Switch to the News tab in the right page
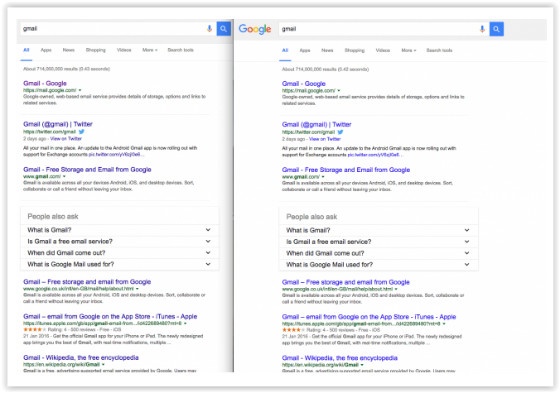The width and height of the screenshot is (560, 393). [327, 50]
